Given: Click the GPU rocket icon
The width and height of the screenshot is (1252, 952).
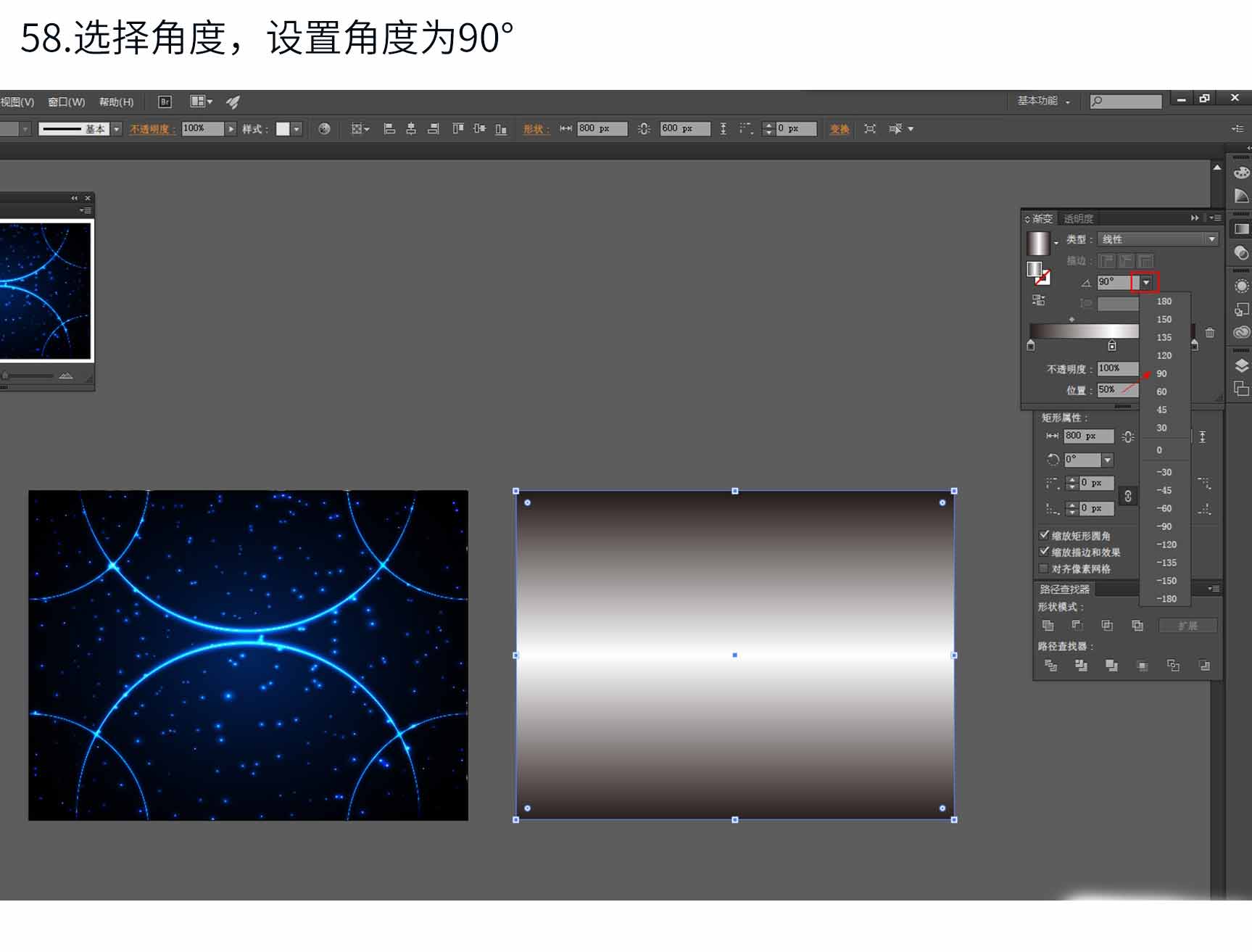Looking at the screenshot, I should pos(233,102).
